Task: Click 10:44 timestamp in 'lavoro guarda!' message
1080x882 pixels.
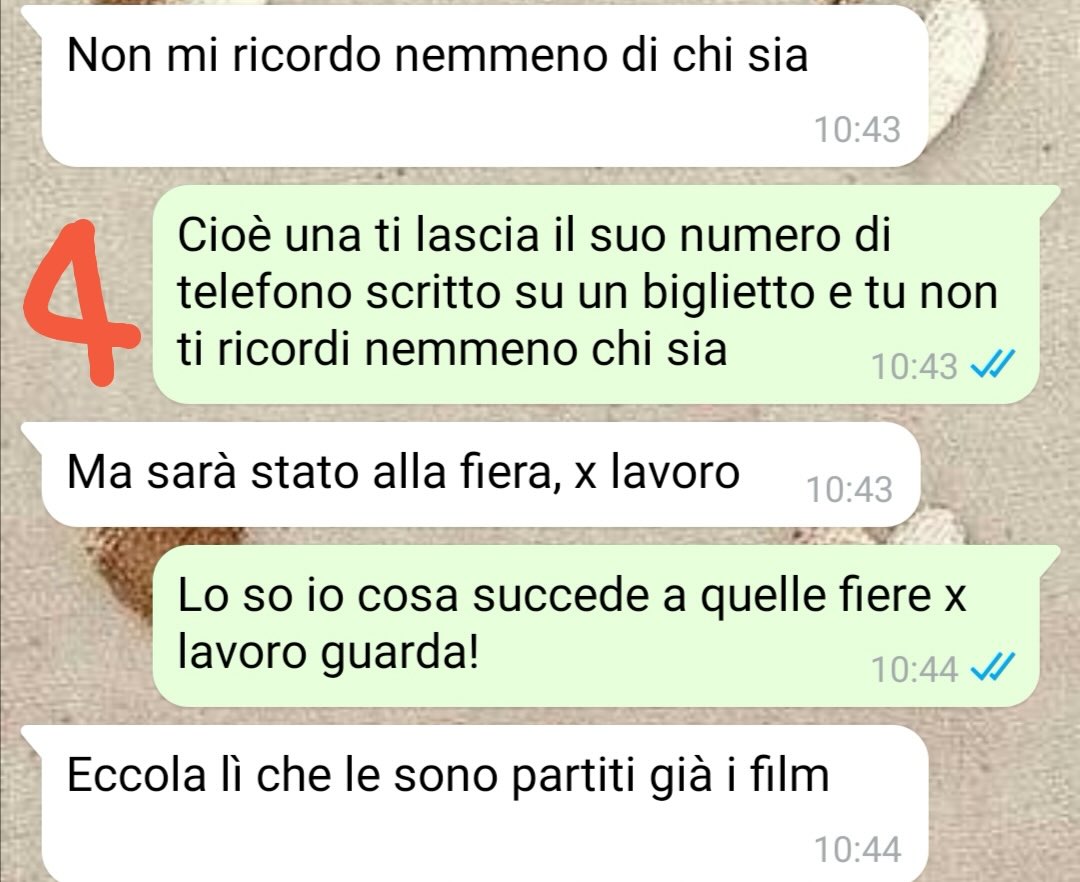Action: pyautogui.click(x=914, y=669)
